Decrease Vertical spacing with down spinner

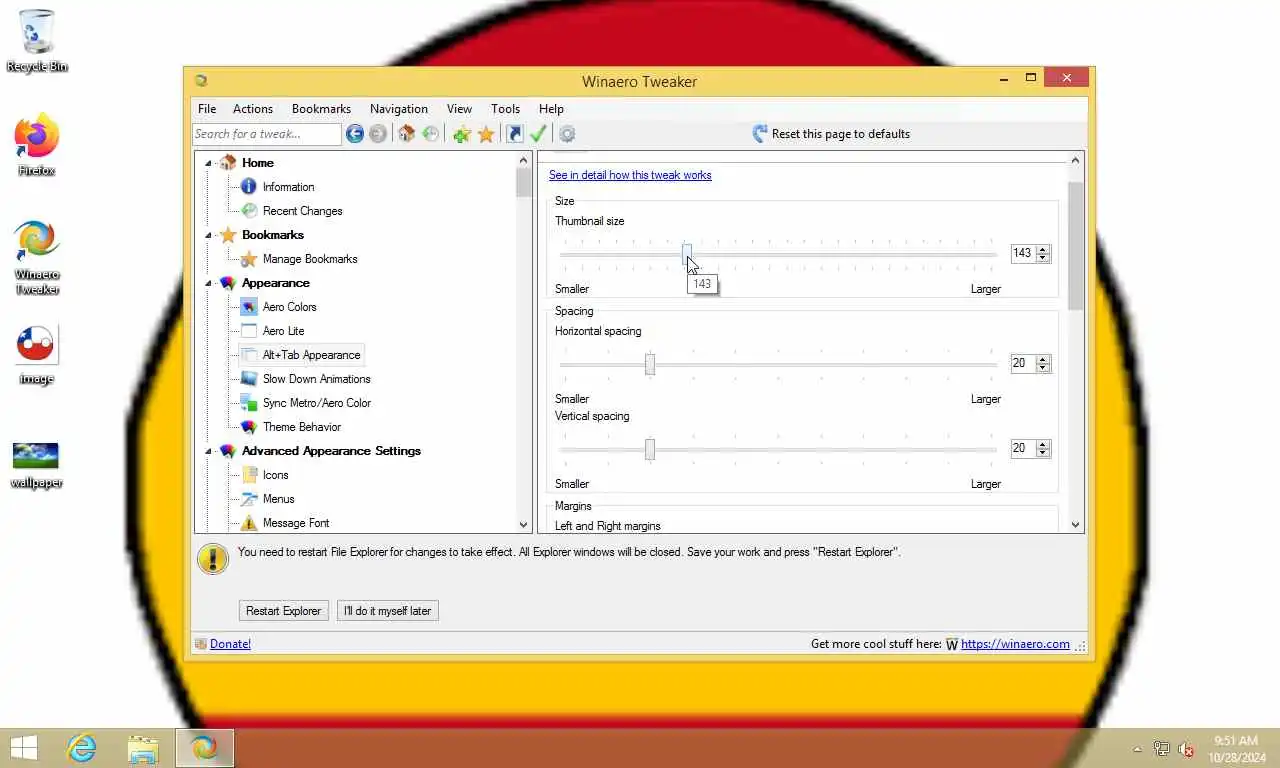[1043, 453]
